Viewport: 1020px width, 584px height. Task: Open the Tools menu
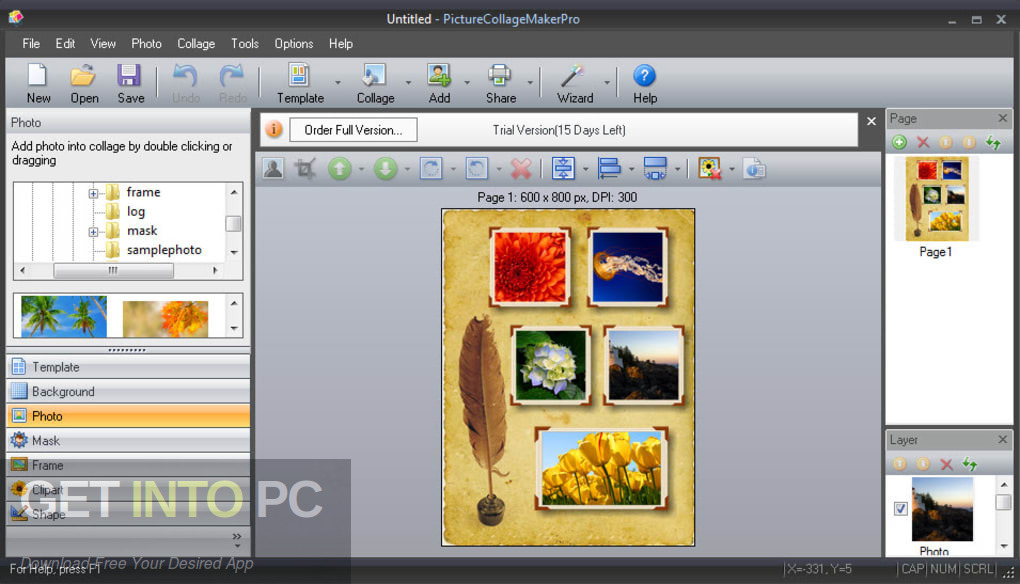point(244,43)
